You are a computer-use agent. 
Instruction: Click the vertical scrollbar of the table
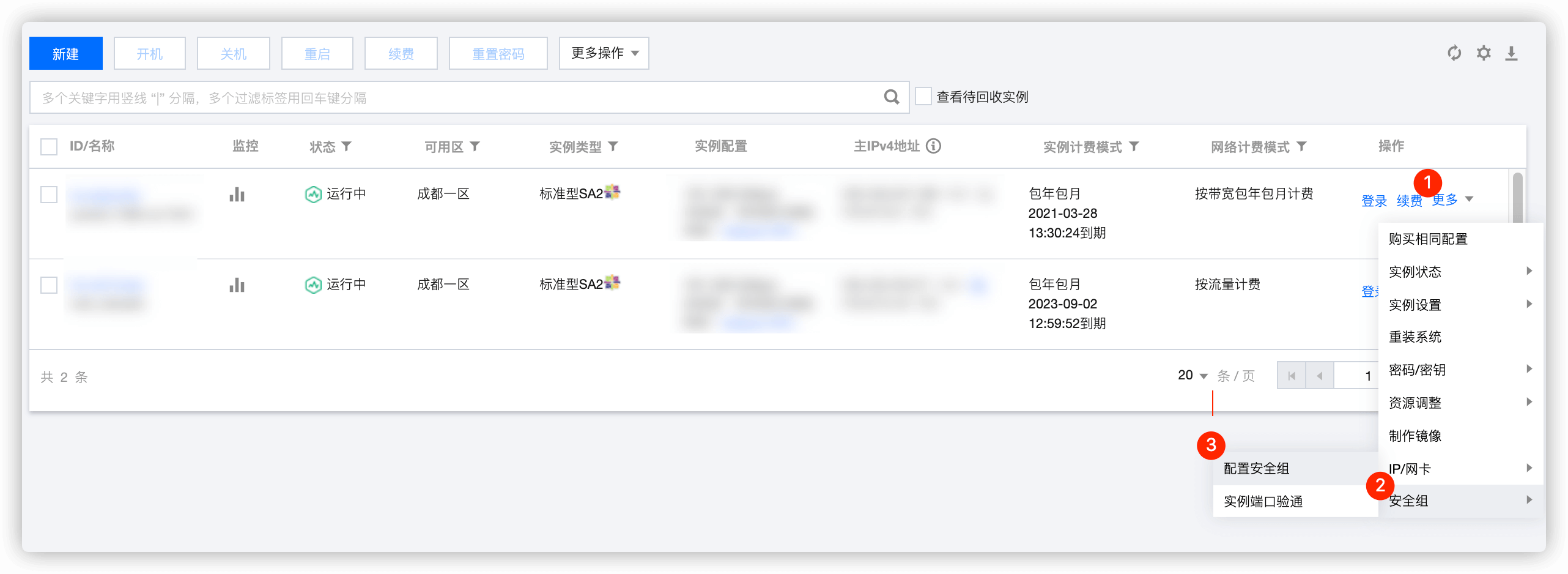tap(1517, 198)
